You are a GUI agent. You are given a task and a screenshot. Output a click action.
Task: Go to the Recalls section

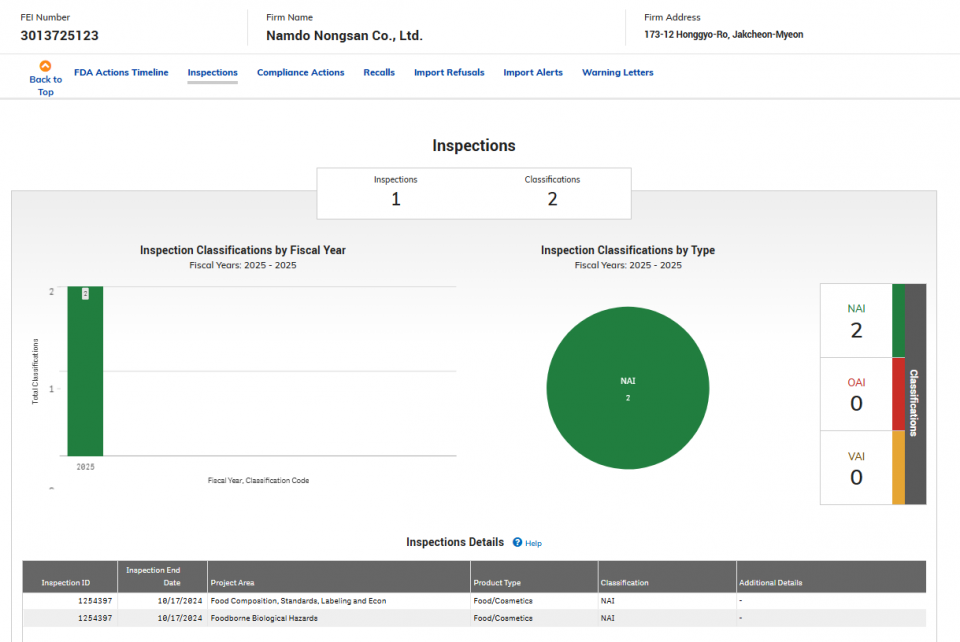[x=379, y=72]
